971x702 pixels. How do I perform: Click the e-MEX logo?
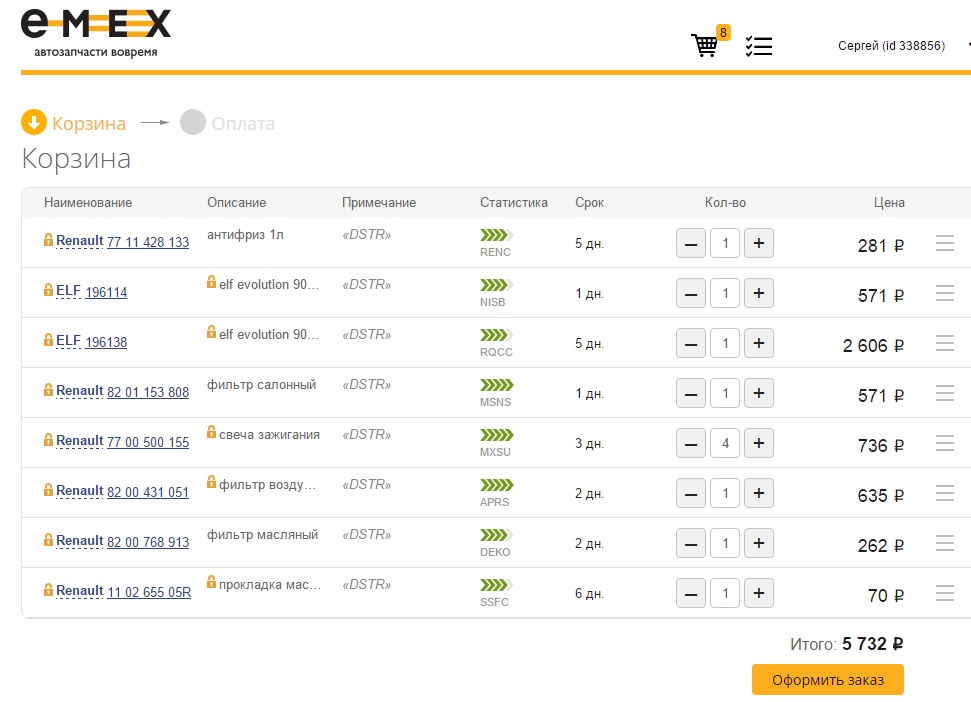coord(96,33)
